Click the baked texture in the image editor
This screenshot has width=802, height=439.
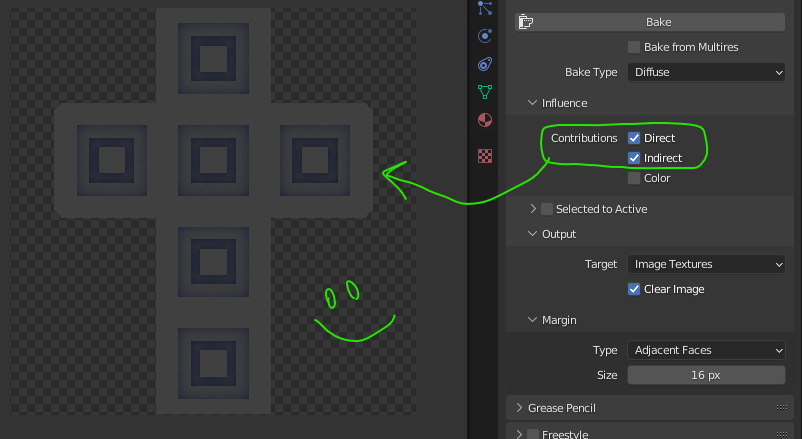(213, 211)
